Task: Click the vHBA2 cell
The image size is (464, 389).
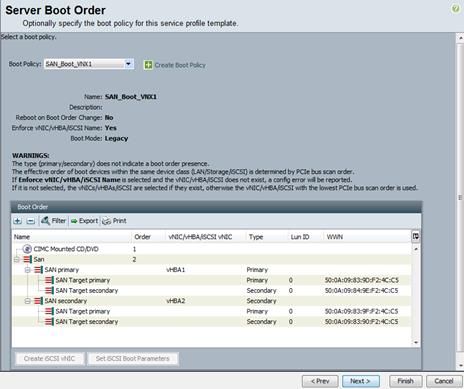Action: pyautogui.click(x=175, y=301)
